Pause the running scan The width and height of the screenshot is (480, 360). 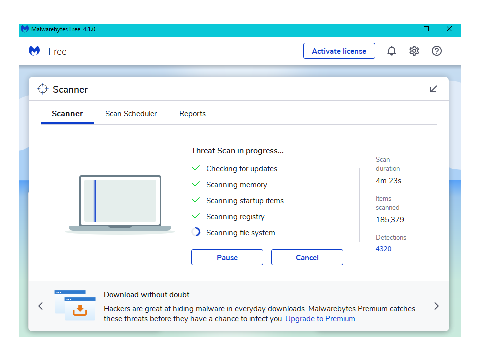pyautogui.click(x=227, y=257)
